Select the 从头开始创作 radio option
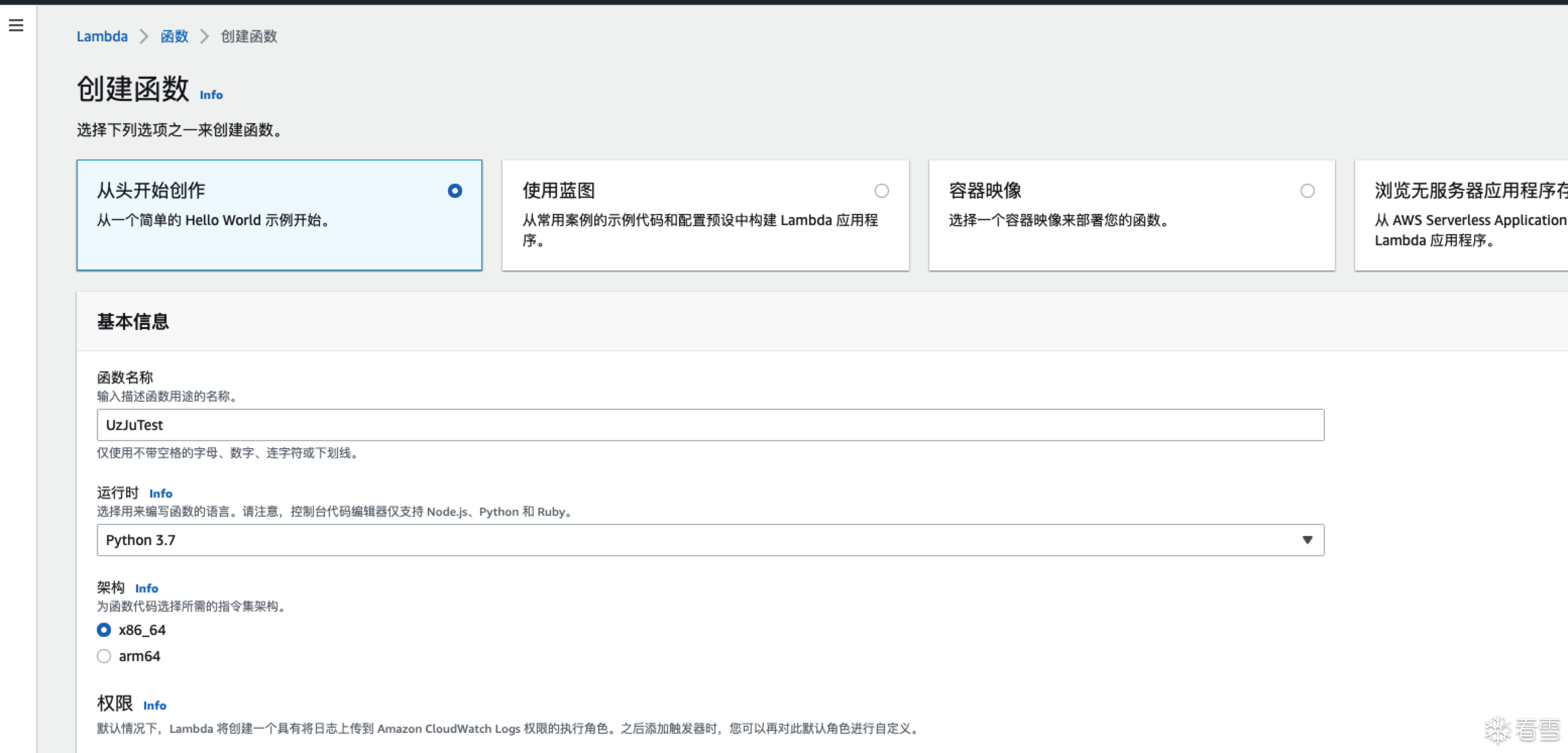Screen dimensions: 1568x753 [455, 191]
